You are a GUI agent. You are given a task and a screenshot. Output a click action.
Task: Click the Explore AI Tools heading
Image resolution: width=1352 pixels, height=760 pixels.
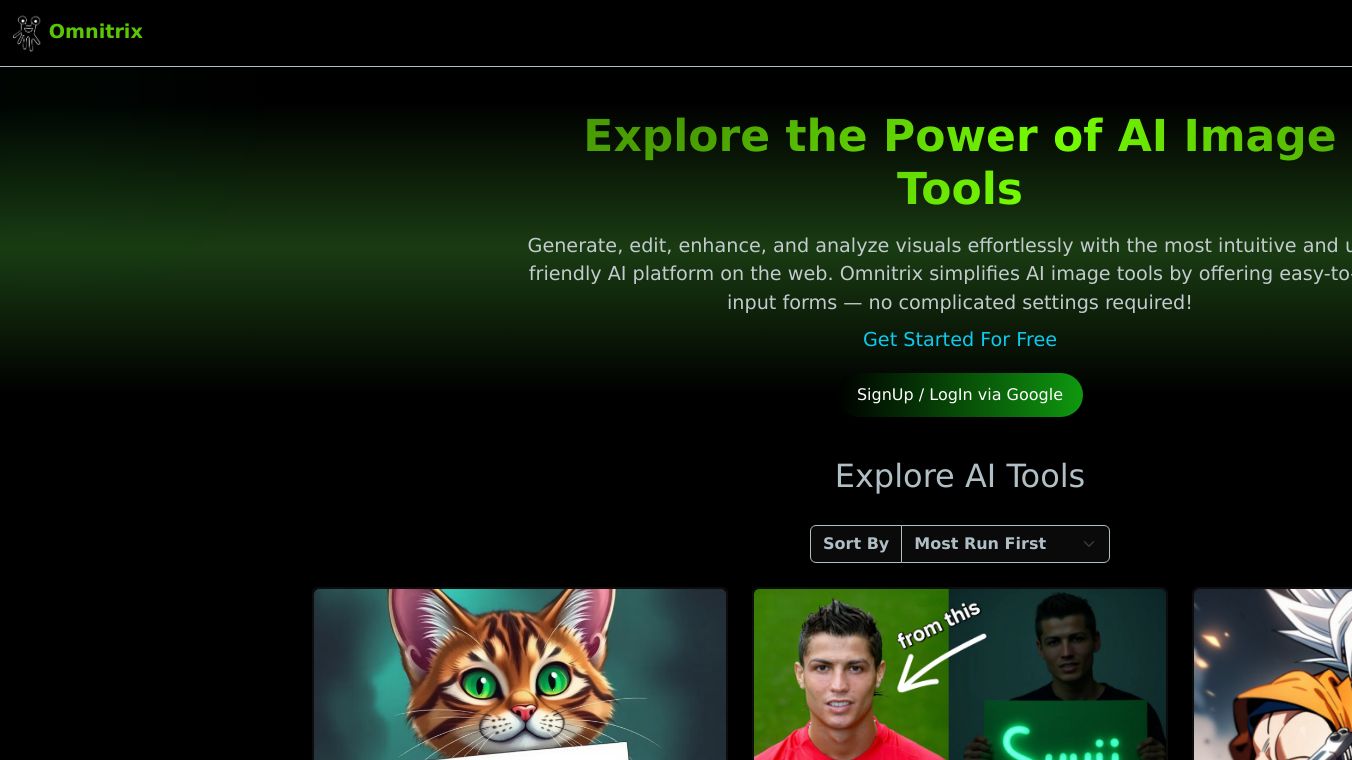coord(960,476)
